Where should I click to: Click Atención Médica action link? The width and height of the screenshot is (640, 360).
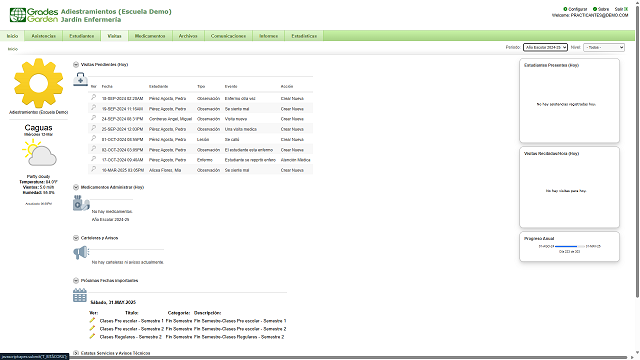(296, 160)
